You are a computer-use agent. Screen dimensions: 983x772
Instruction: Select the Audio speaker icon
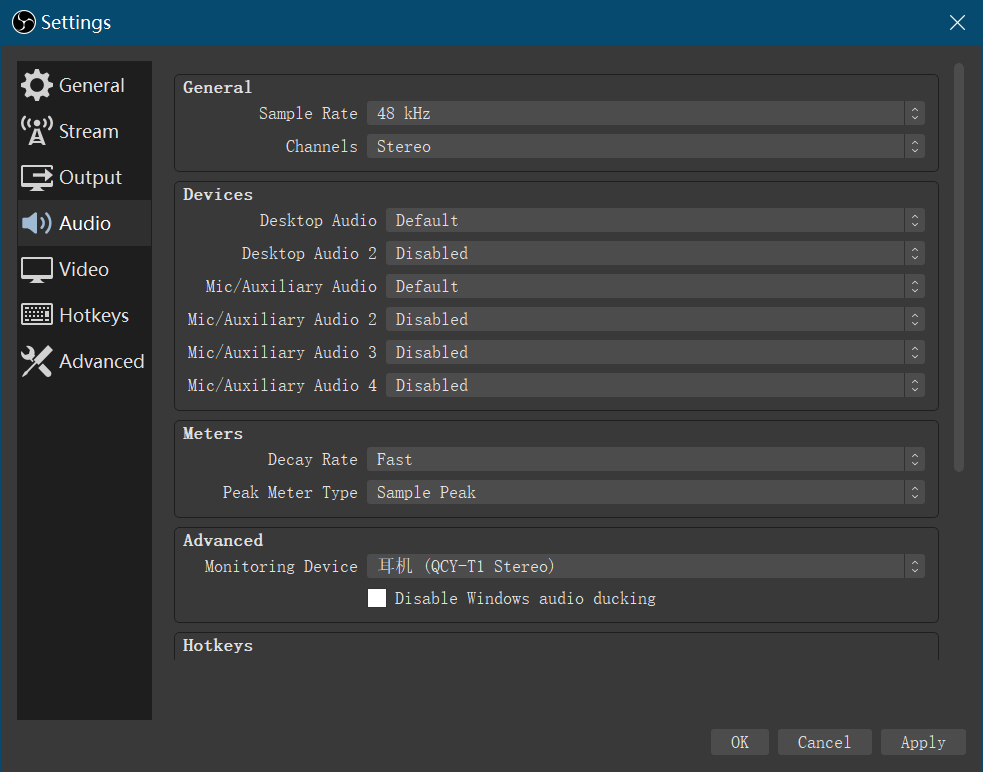pyautogui.click(x=36, y=223)
